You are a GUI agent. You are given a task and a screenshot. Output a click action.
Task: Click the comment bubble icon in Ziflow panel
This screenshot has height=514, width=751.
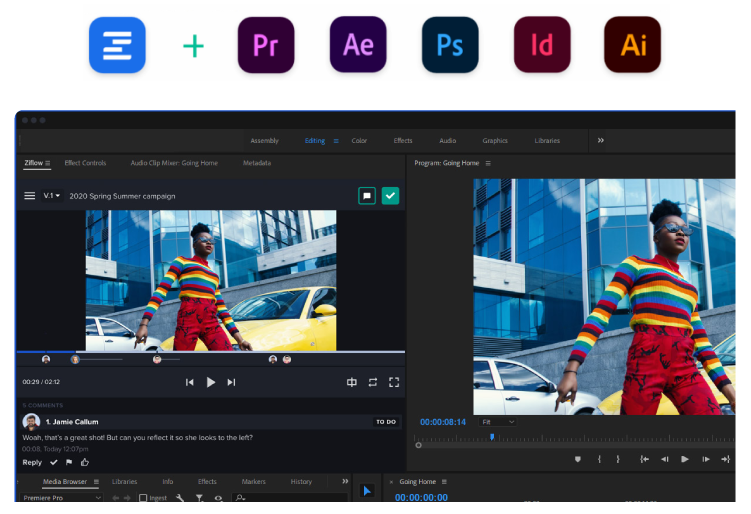coord(367,196)
